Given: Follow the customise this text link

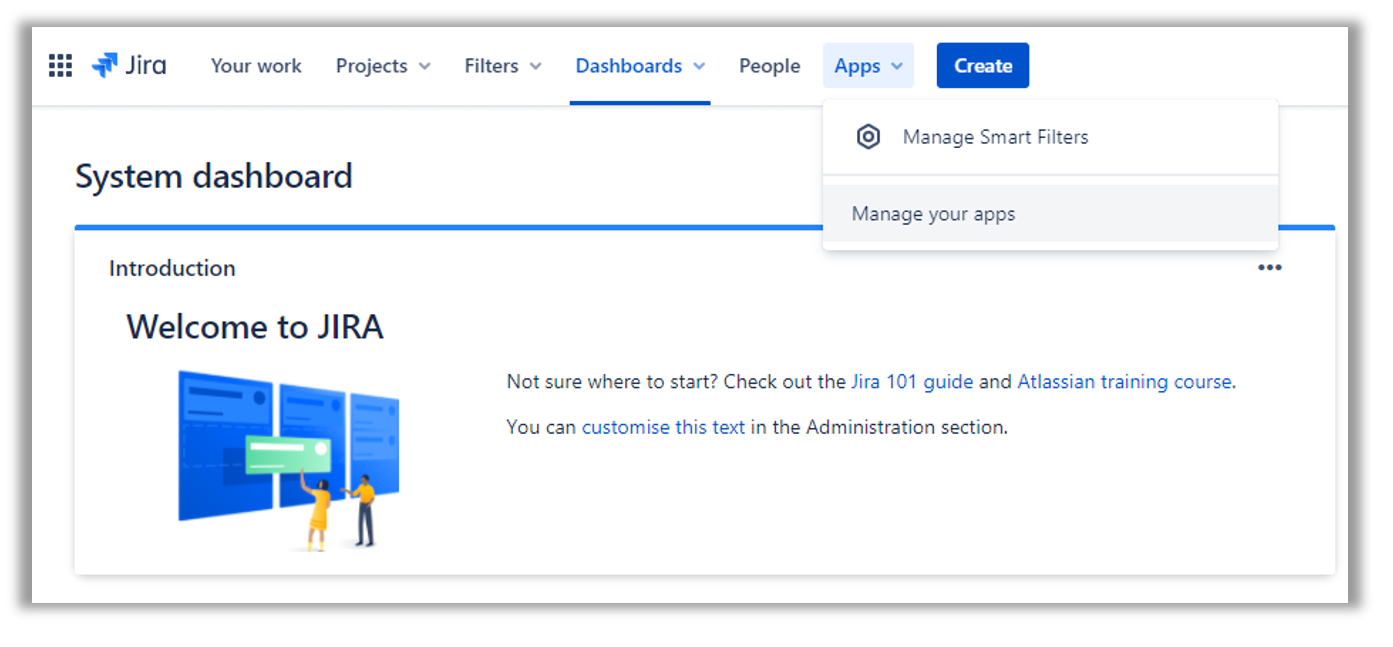Looking at the screenshot, I should 663,427.
